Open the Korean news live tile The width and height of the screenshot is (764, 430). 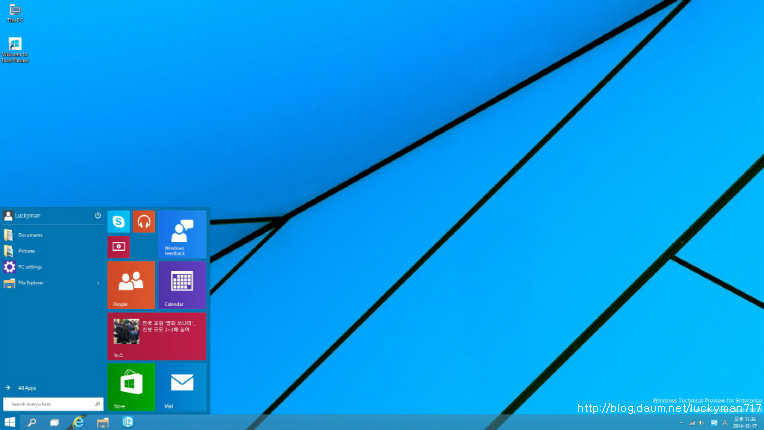(156, 336)
